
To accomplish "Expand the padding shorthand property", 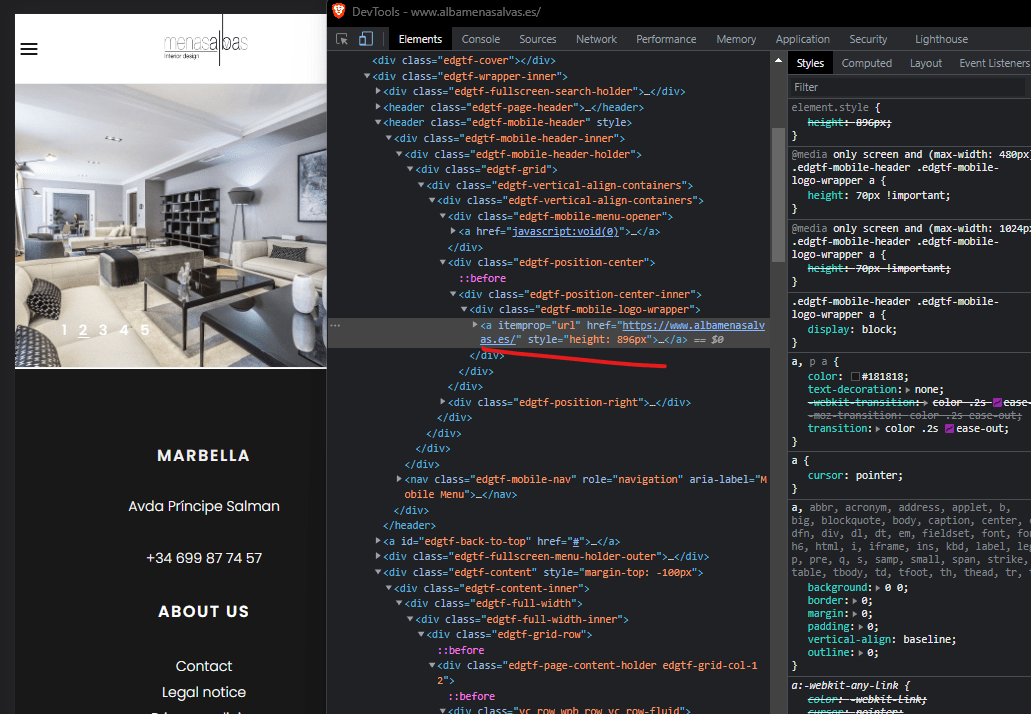I will (x=861, y=627).
